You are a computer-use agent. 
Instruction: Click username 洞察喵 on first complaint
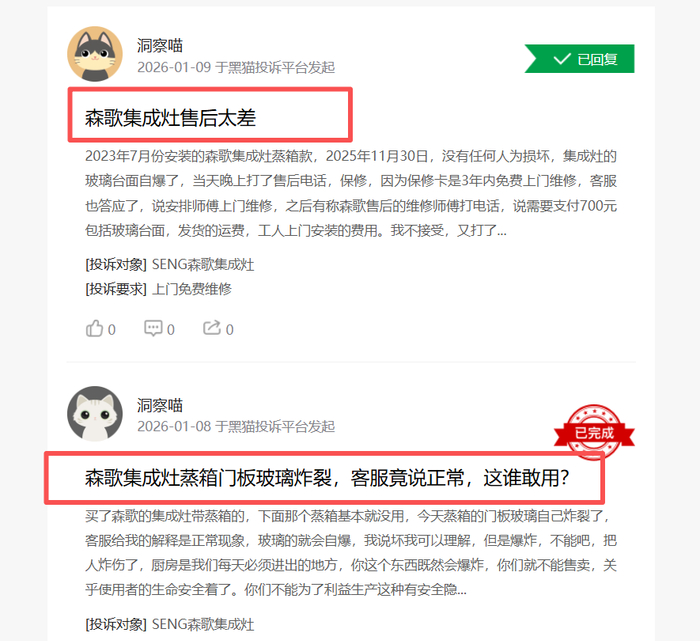[160, 46]
